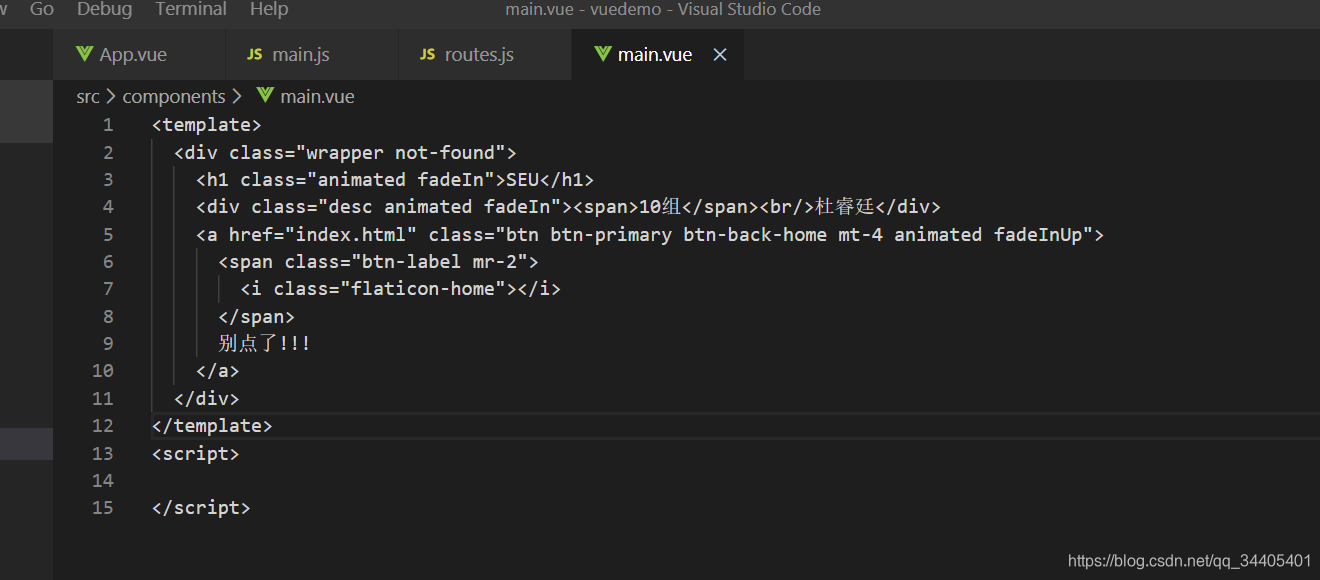Select the main.vue editor tab
The image size is (1320, 580).
pos(658,54)
